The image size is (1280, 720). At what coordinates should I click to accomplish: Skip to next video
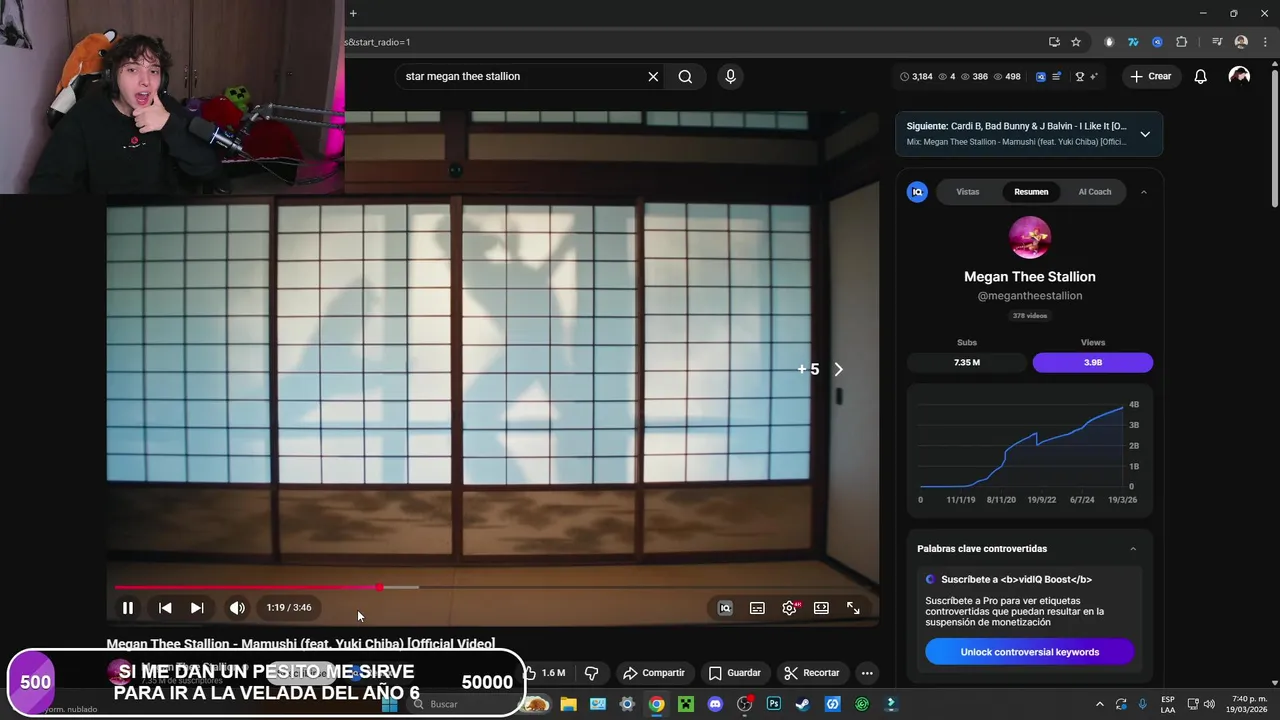tap(197, 608)
